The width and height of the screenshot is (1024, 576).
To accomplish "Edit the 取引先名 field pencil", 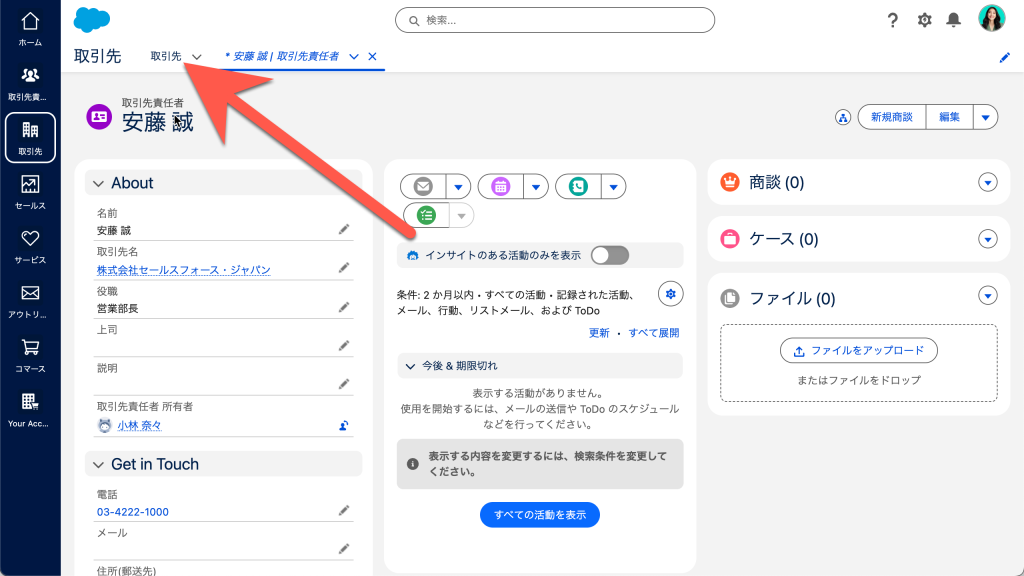I will [344, 268].
